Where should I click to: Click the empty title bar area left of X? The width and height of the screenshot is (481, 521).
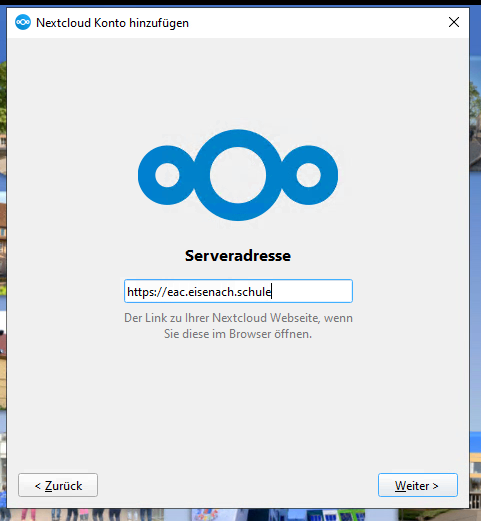tap(317, 22)
